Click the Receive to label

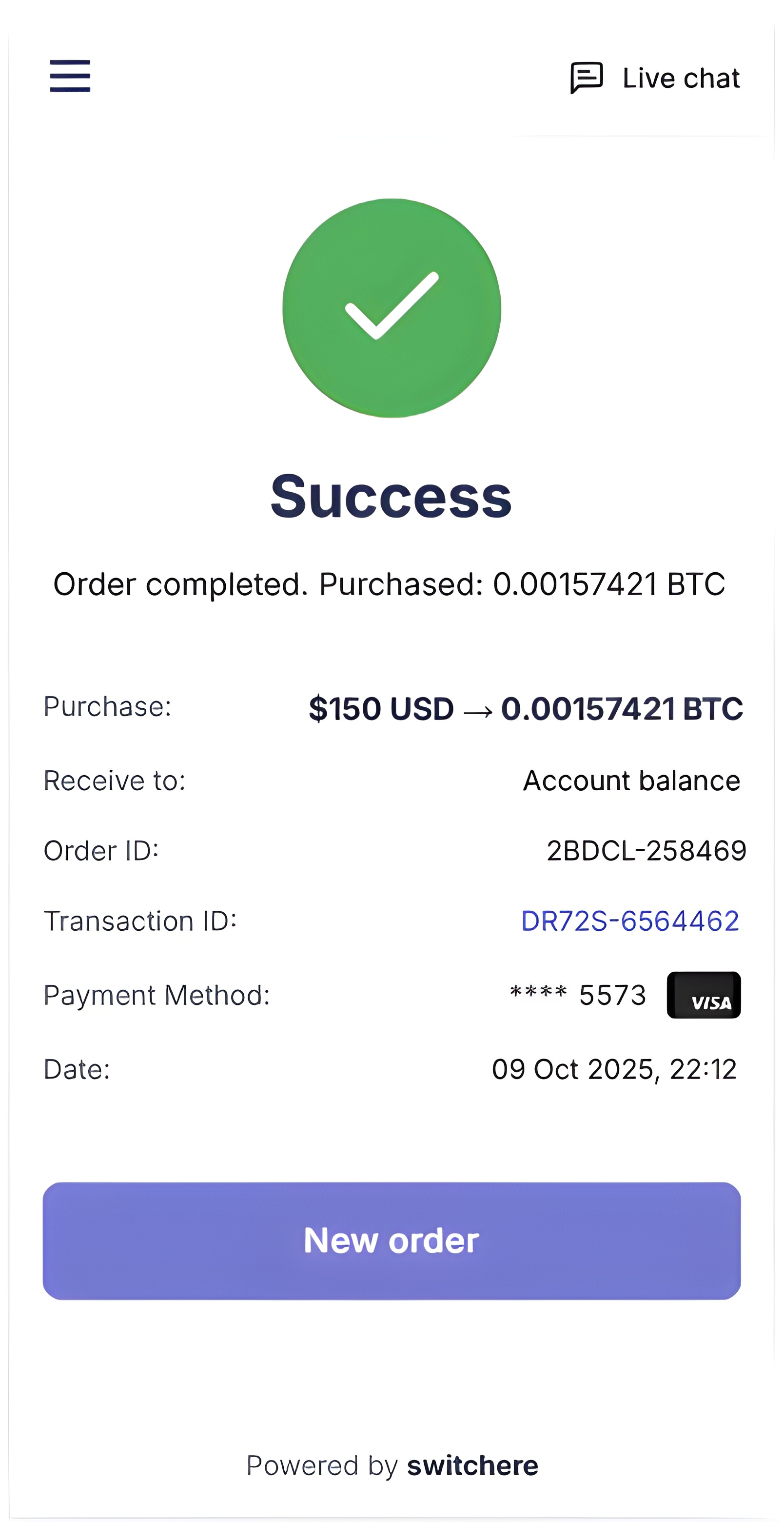115,781
